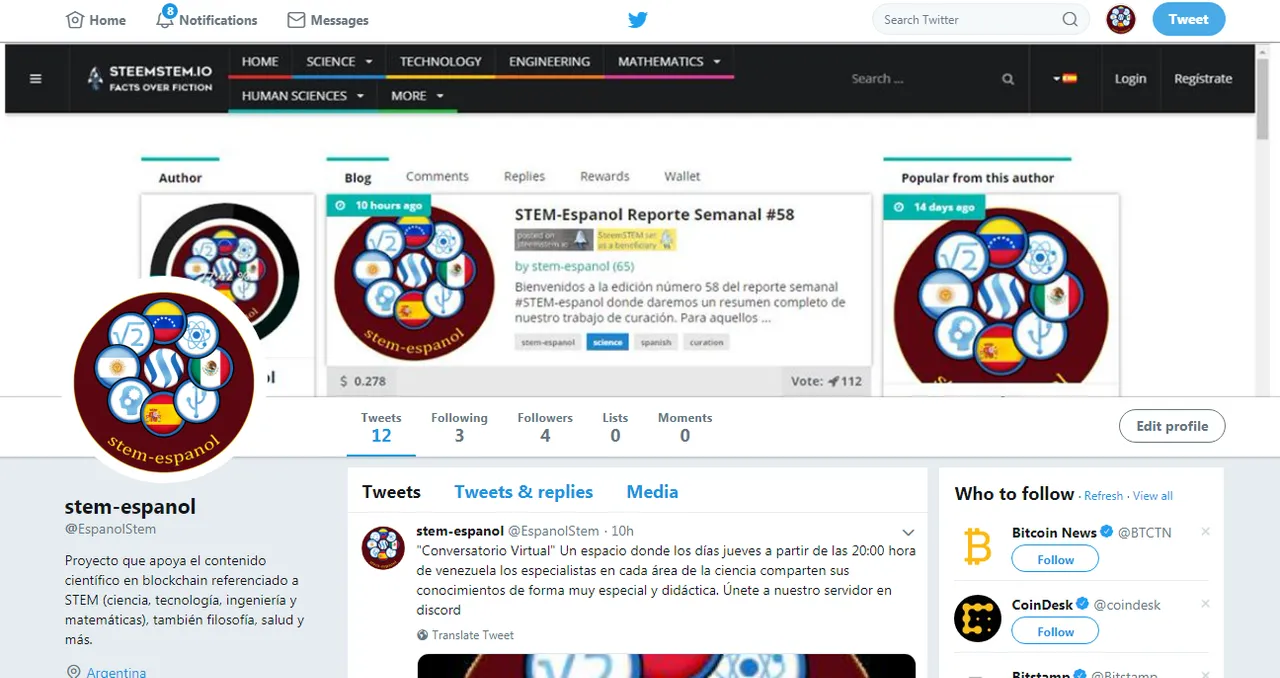Open Notifications bell with badge
Screen dimensions: 1280x678
click(x=165, y=18)
